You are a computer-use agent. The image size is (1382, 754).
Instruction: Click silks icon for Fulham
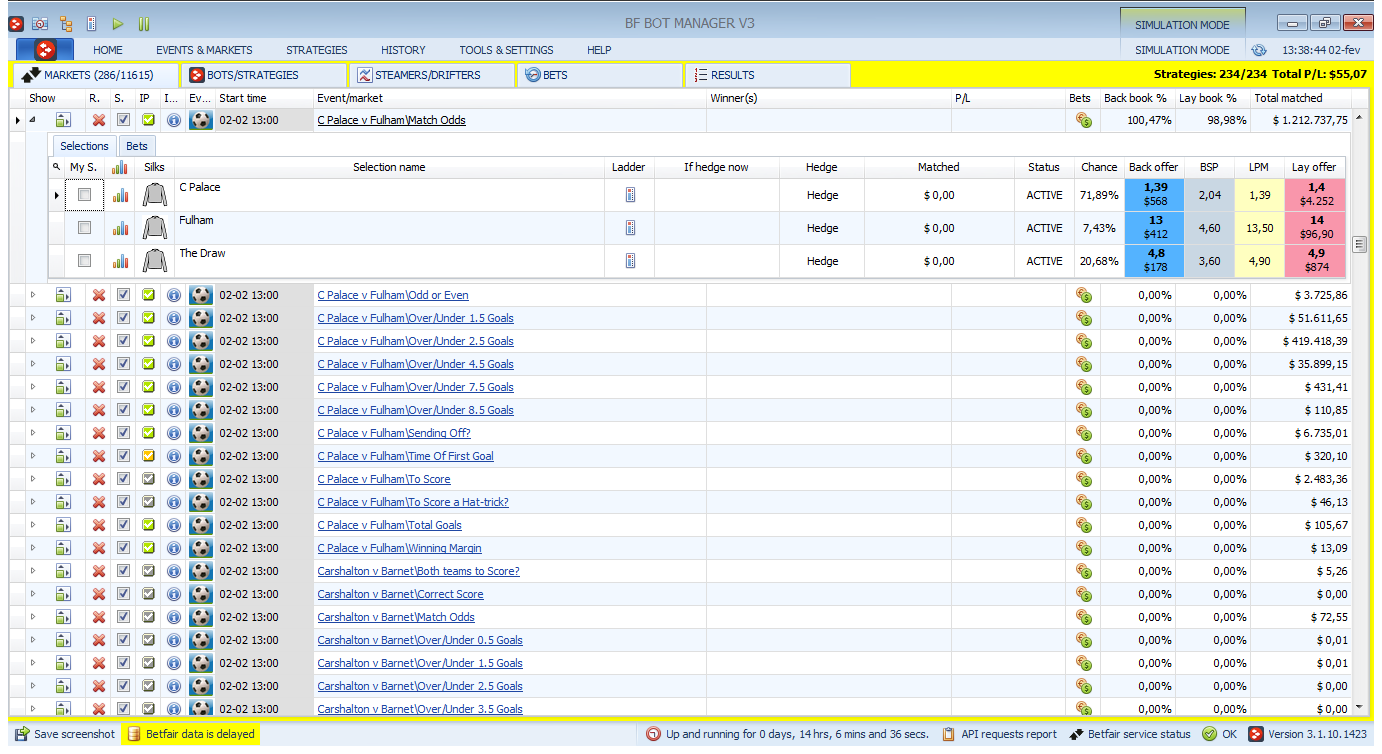coord(154,228)
